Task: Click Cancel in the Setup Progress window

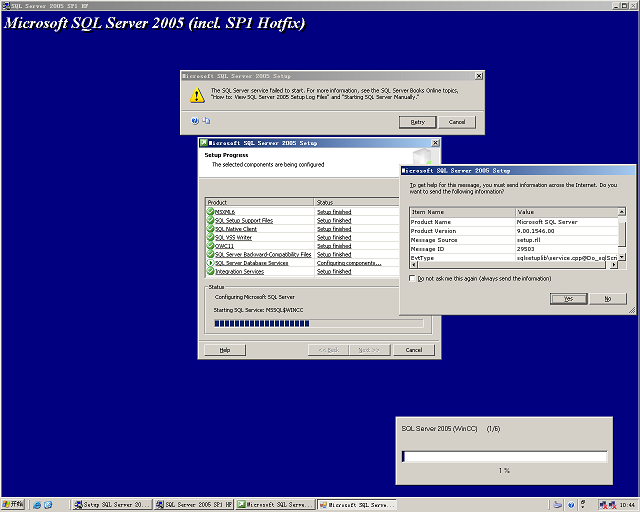Action: click(x=414, y=350)
